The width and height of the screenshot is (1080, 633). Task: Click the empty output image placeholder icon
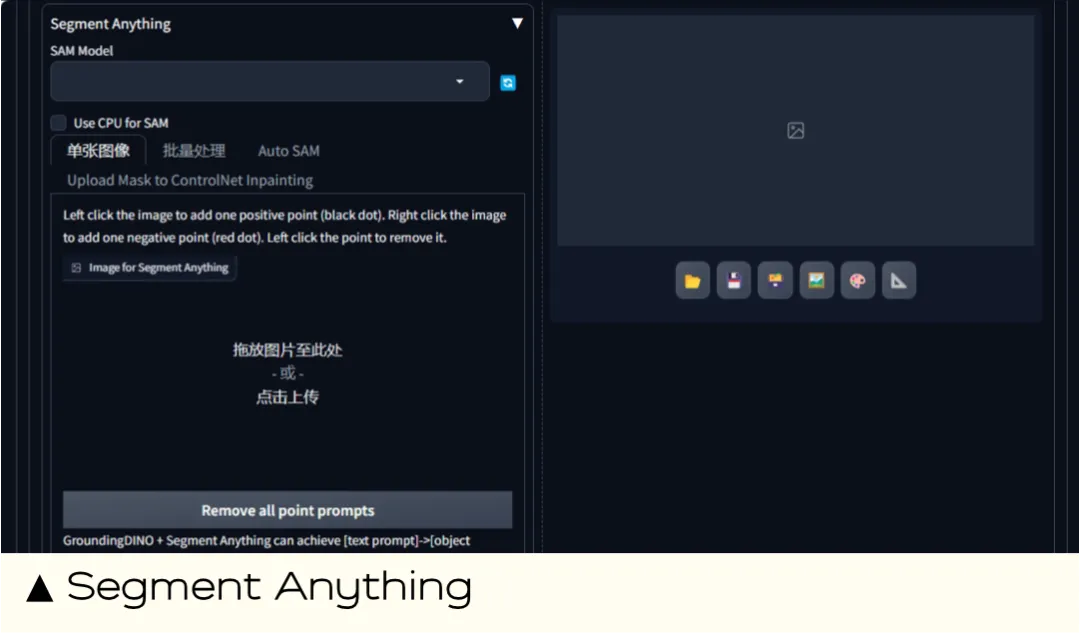pyautogui.click(x=796, y=130)
